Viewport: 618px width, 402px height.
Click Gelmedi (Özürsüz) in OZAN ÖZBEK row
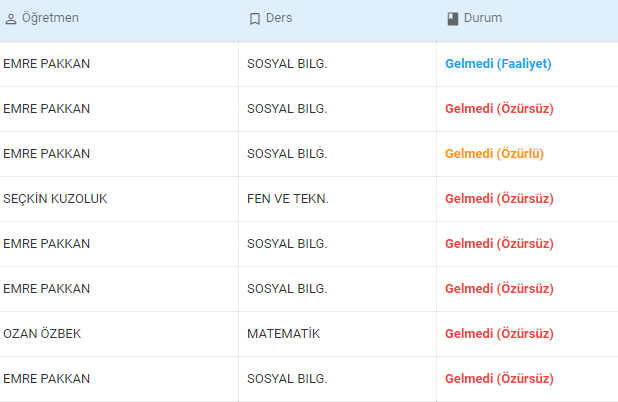[x=499, y=333]
